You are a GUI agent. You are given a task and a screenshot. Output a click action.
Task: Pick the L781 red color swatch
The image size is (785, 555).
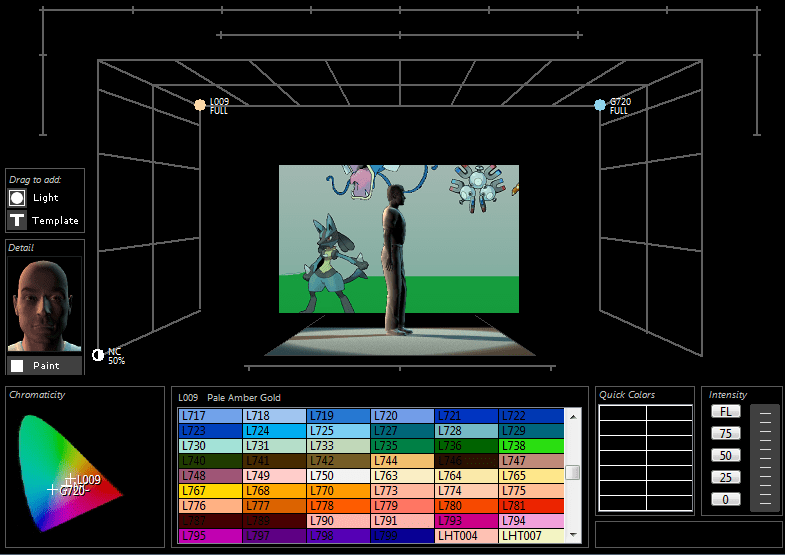coord(531,505)
